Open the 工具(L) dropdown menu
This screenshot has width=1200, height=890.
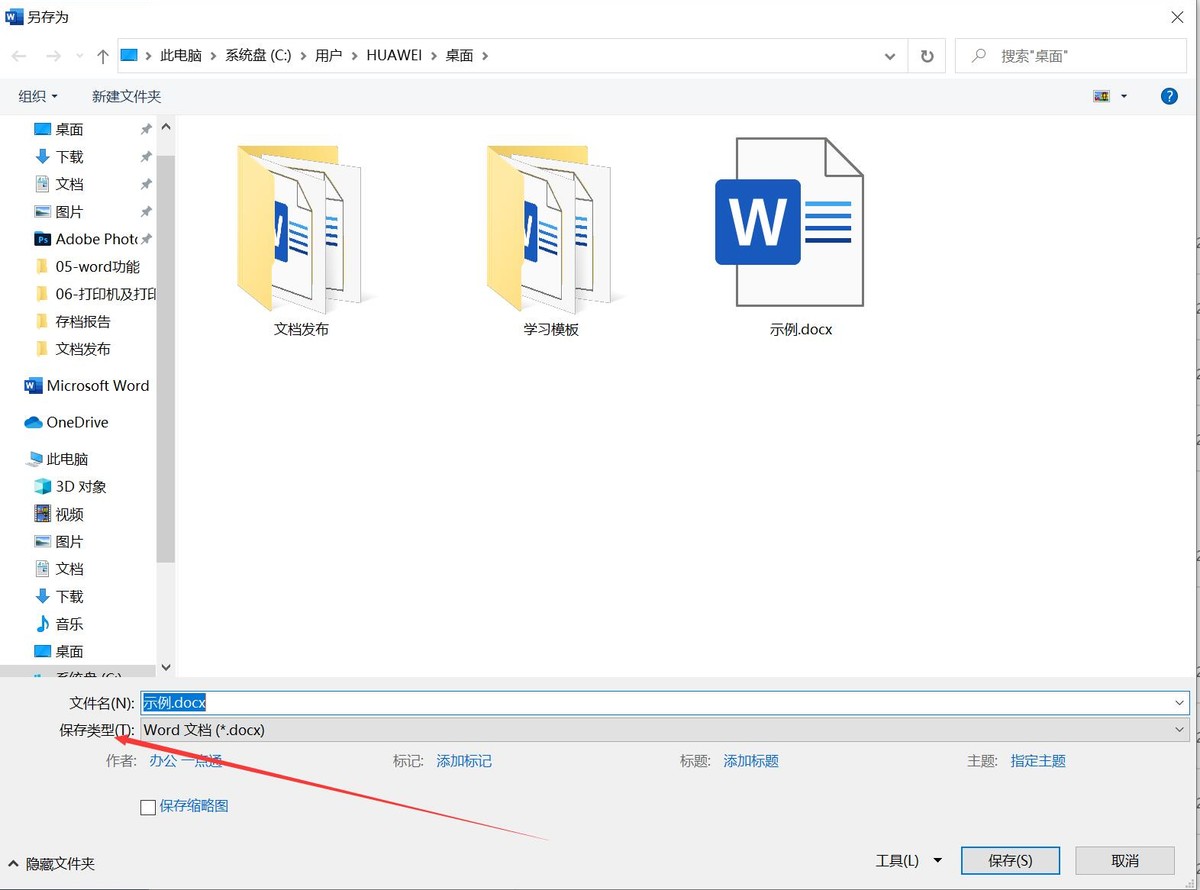(x=908, y=860)
